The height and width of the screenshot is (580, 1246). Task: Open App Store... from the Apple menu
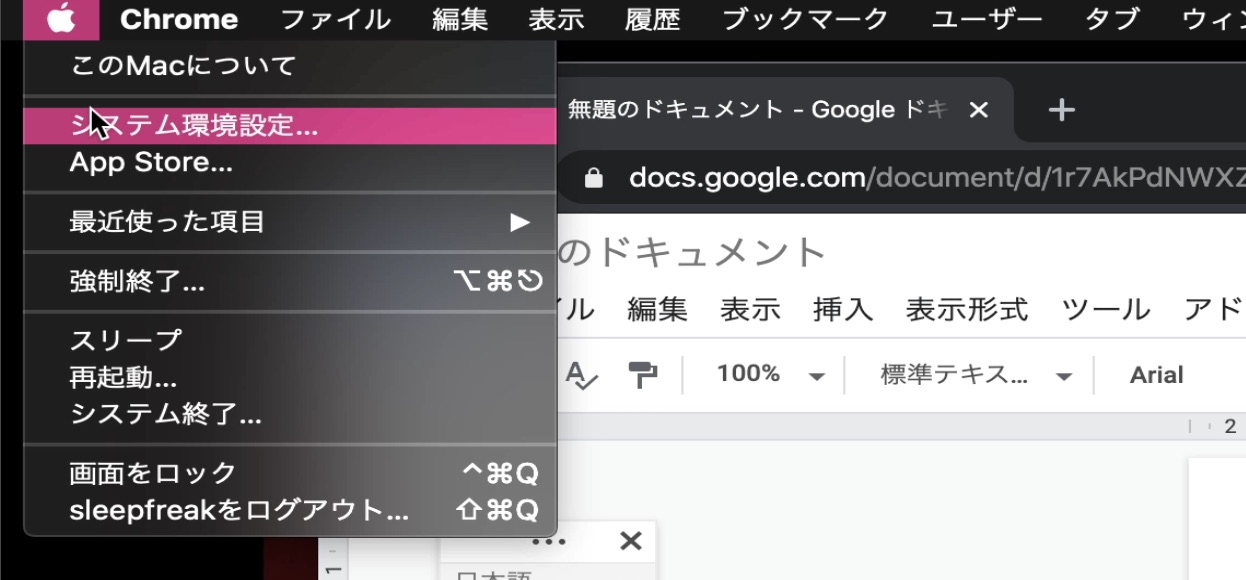[x=290, y=162]
